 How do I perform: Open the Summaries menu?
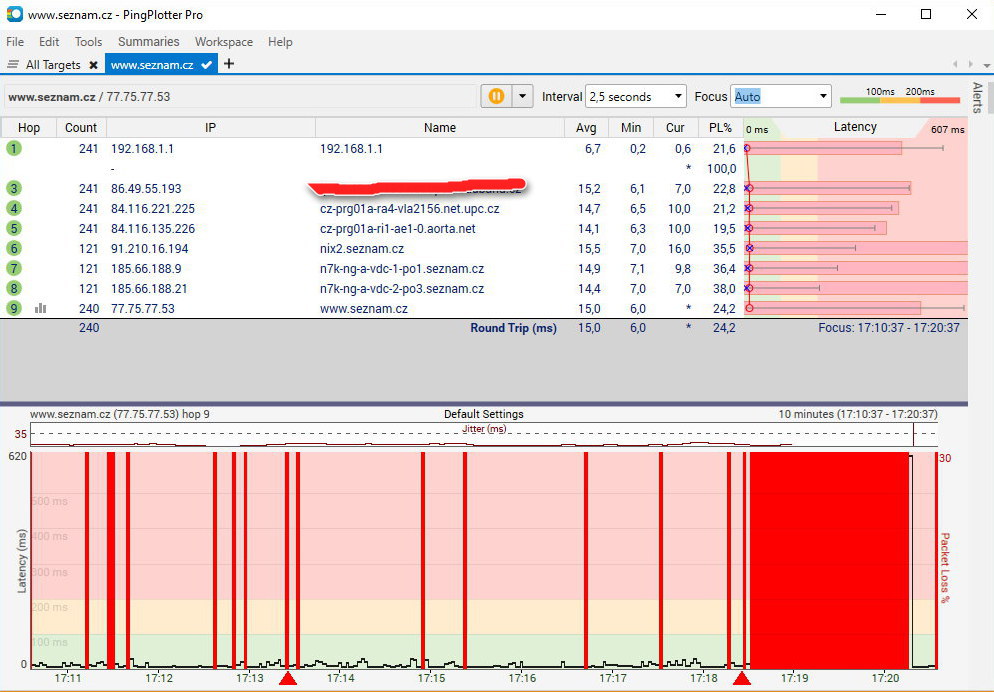point(148,42)
